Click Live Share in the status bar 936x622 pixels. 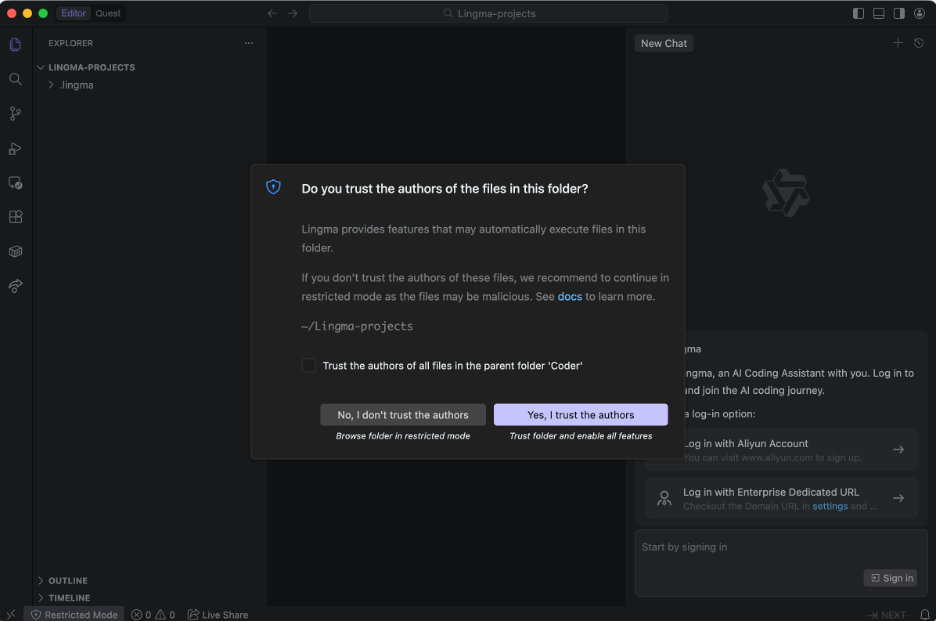tap(218, 614)
